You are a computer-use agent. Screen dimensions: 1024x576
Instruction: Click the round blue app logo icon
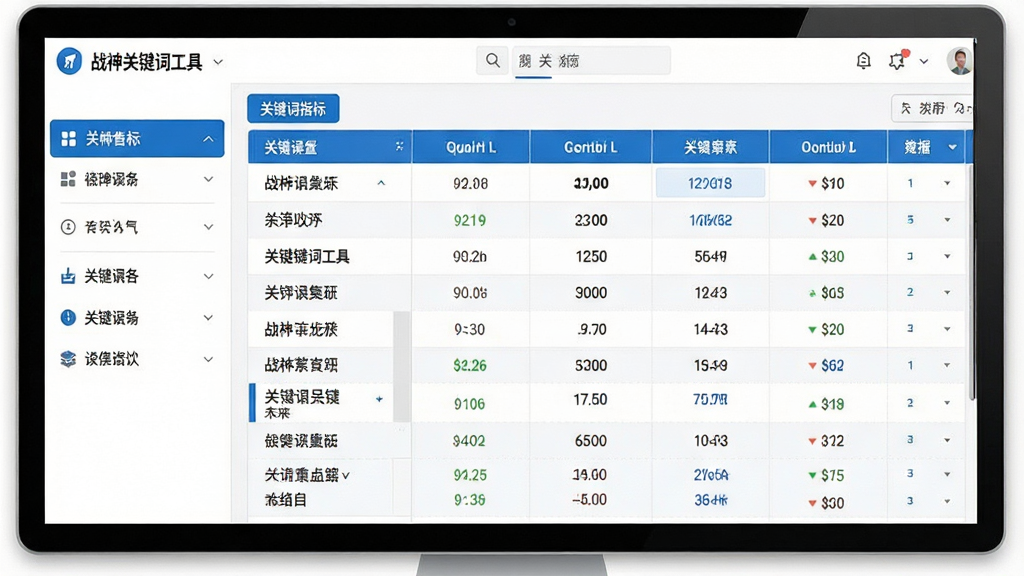pos(69,62)
